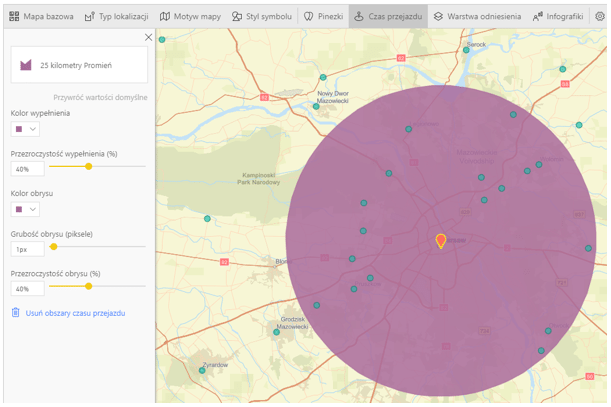This screenshot has height=407, width=611.
Task: Click the Styl symbolu toolbar item
Action: click(263, 16)
